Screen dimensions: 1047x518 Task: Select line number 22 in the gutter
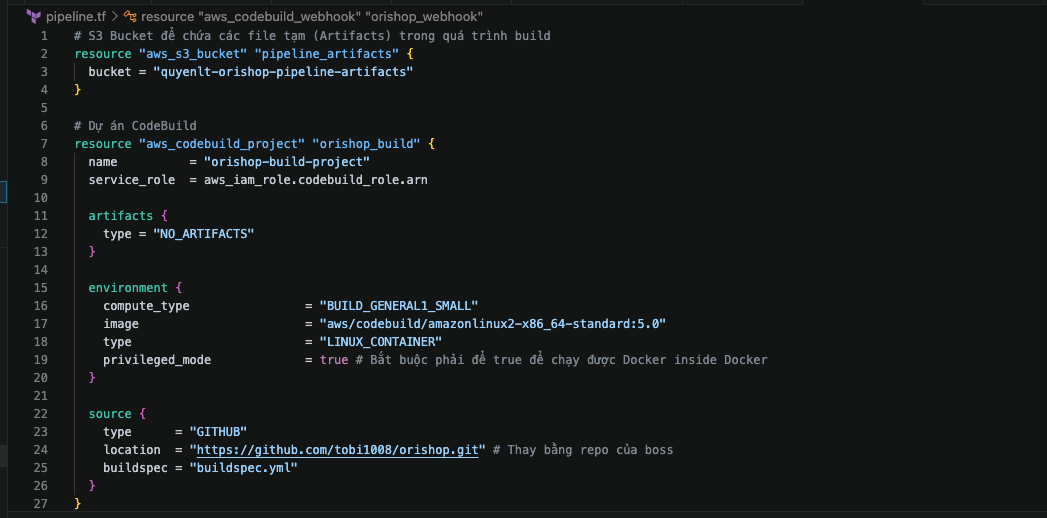click(x=41, y=414)
